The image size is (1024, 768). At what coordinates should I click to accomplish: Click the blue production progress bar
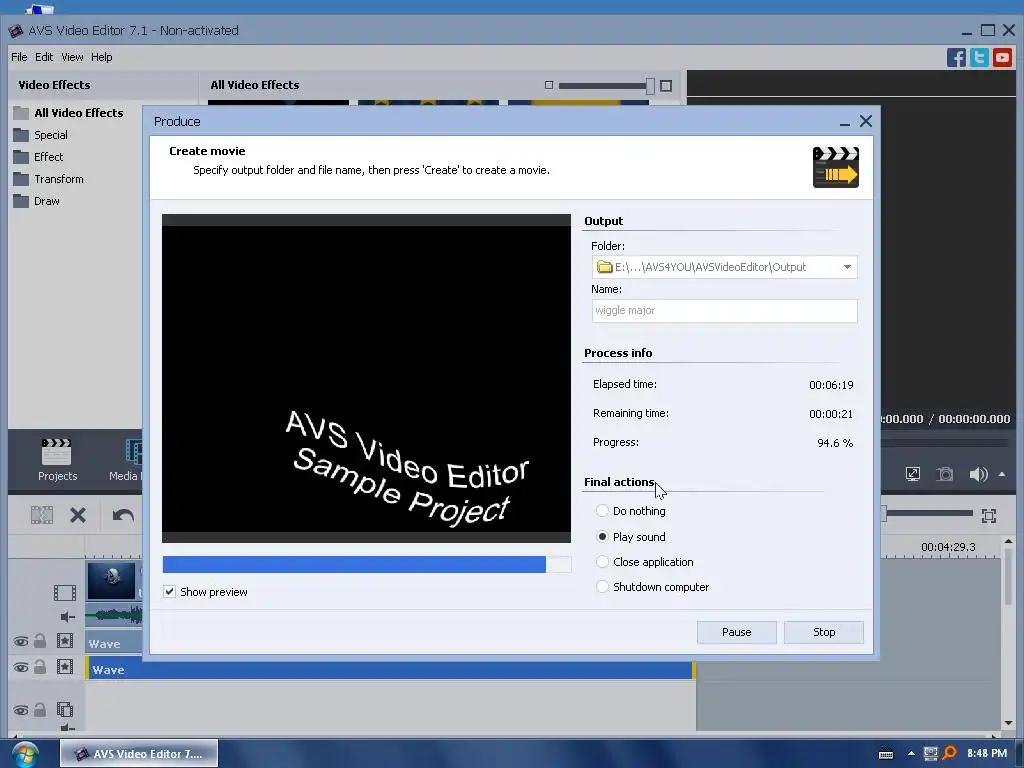[366, 564]
